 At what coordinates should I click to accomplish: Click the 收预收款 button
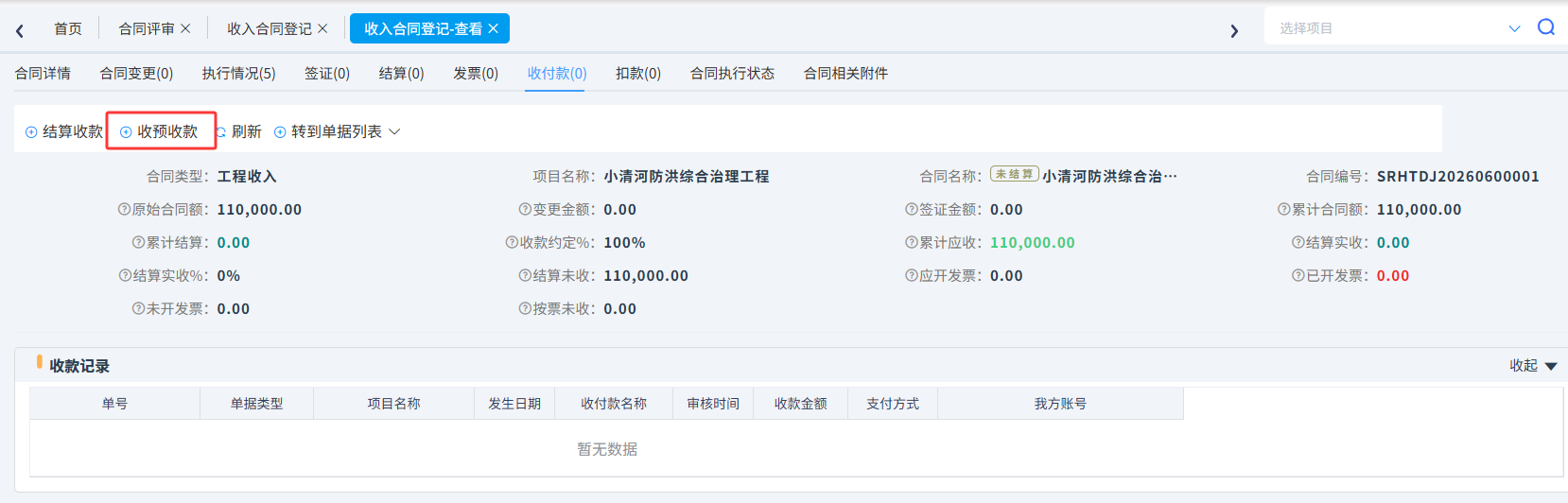coord(159,131)
